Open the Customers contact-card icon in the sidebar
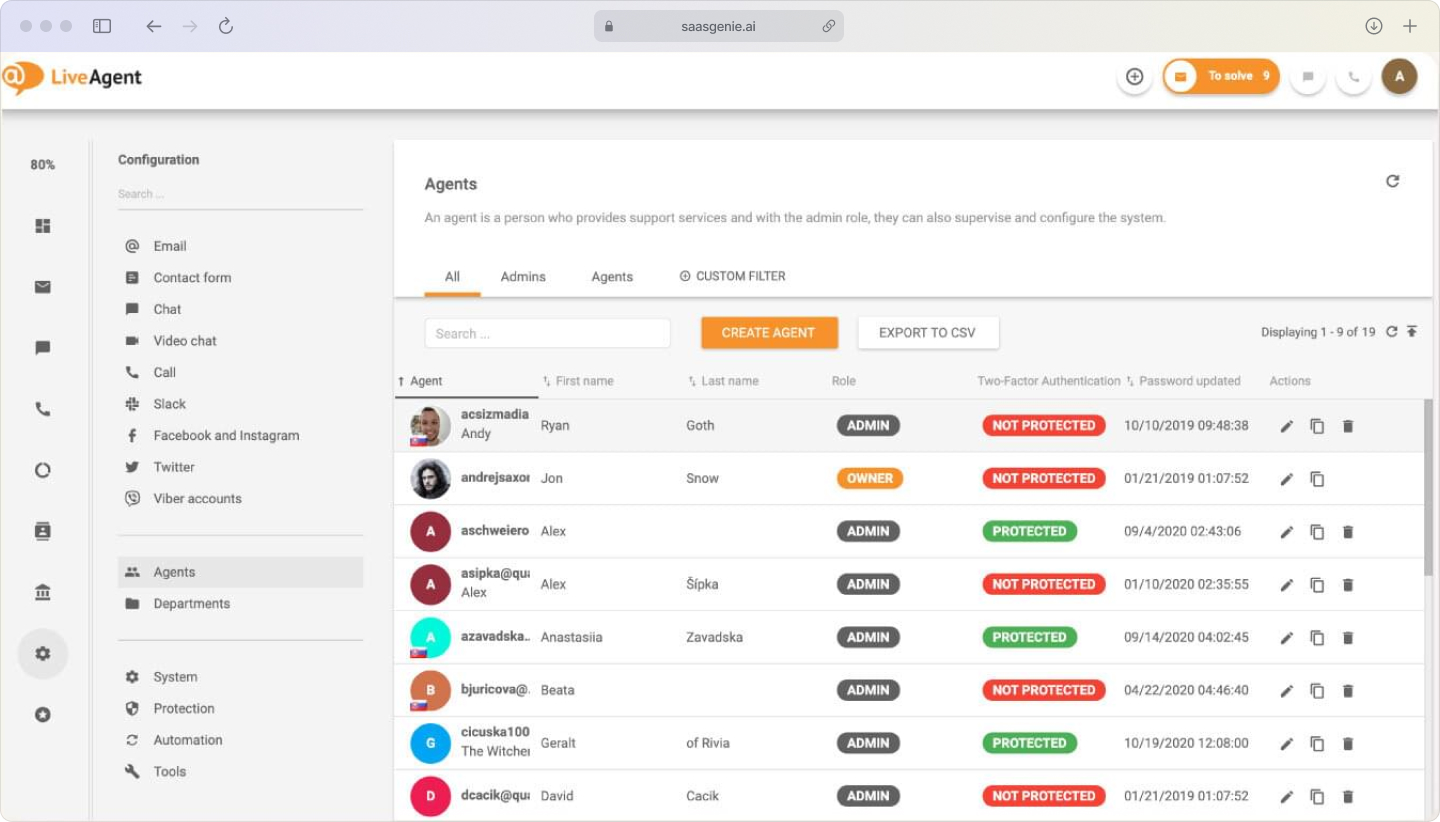The height and width of the screenshot is (822, 1440). pyautogui.click(x=42, y=531)
